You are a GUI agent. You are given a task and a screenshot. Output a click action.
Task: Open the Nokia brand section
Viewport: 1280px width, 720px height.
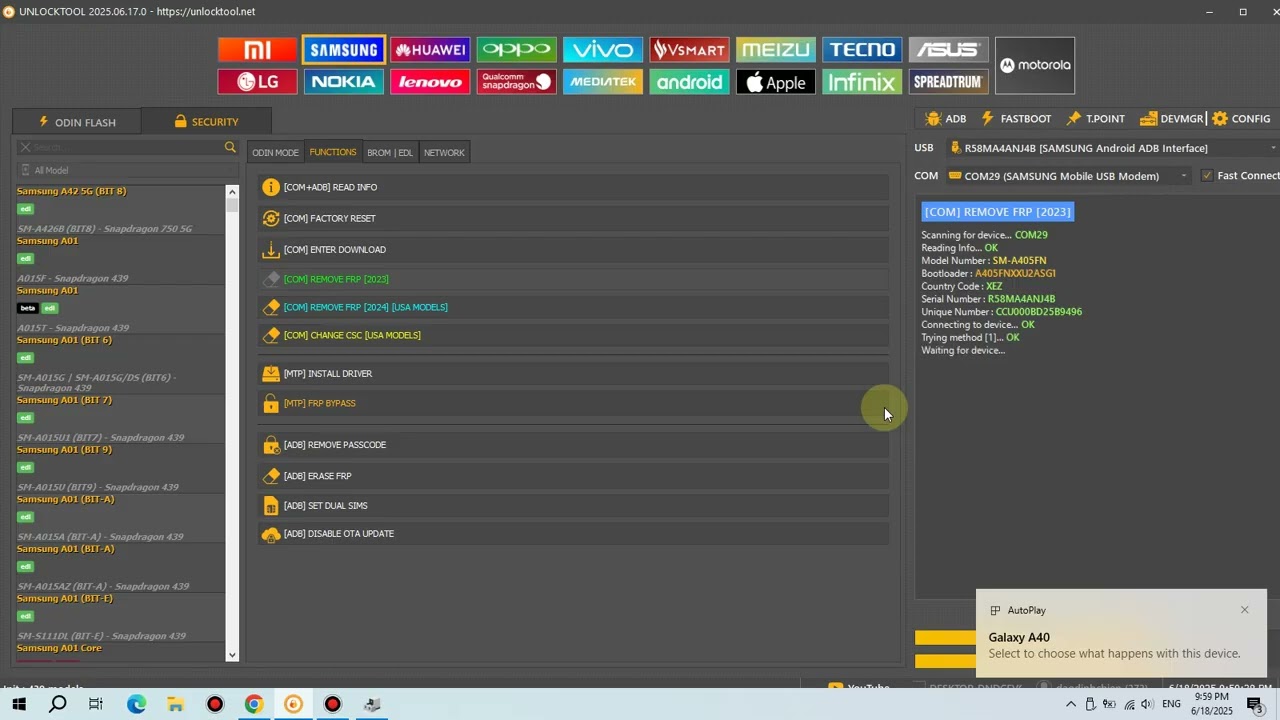click(x=344, y=82)
